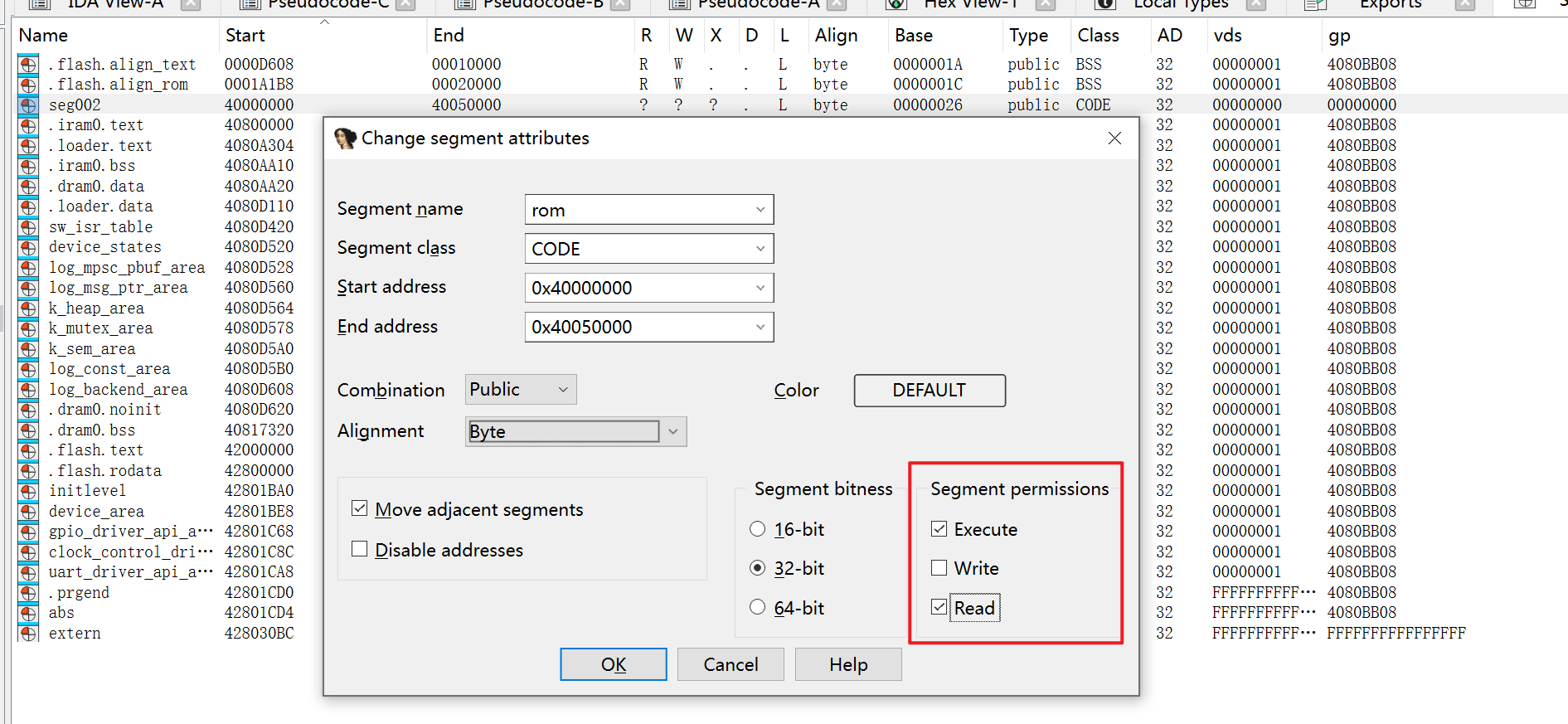Sort segments by the Start column header

(x=245, y=36)
